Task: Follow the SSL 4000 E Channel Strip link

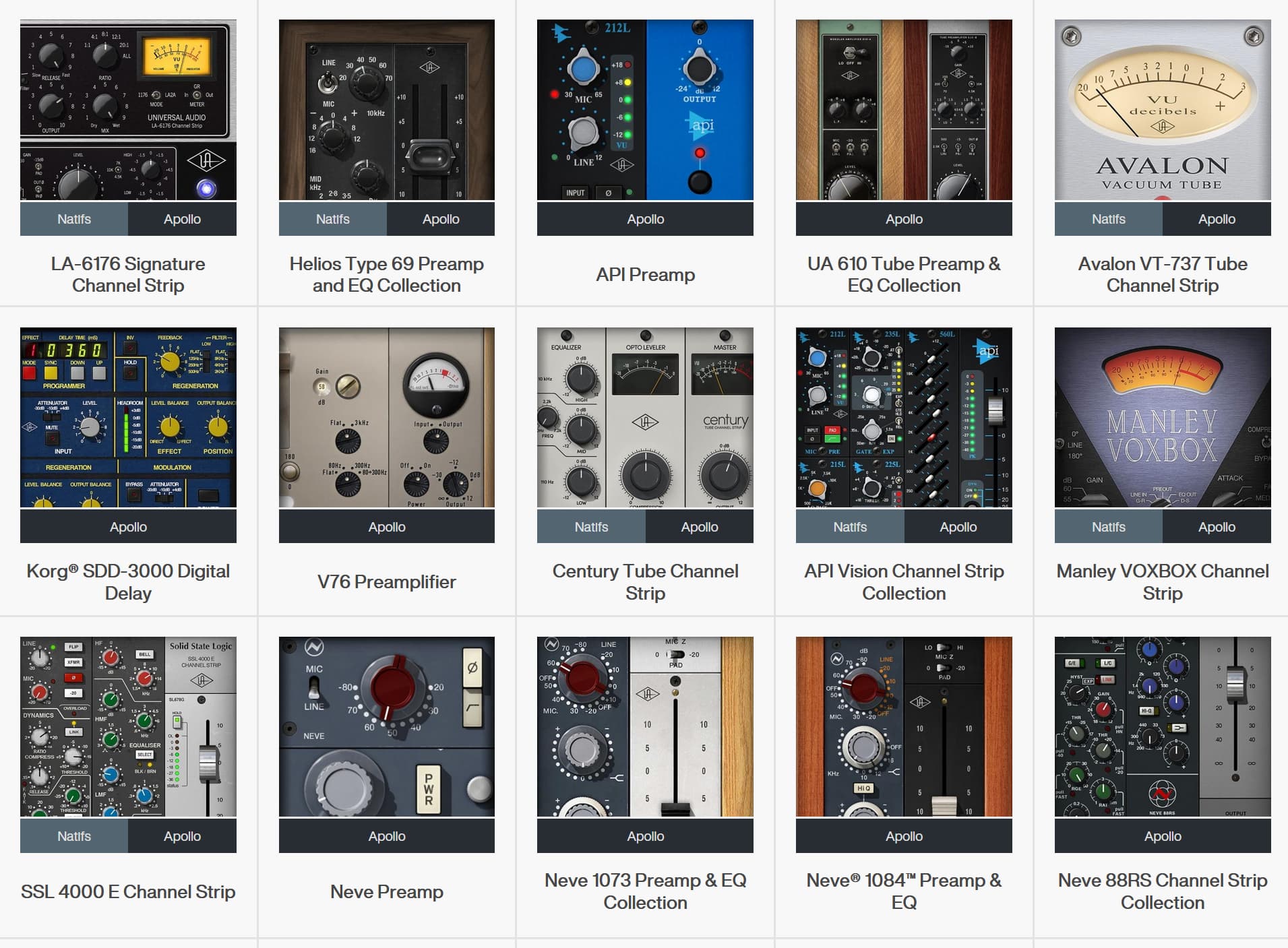Action: tap(128, 891)
